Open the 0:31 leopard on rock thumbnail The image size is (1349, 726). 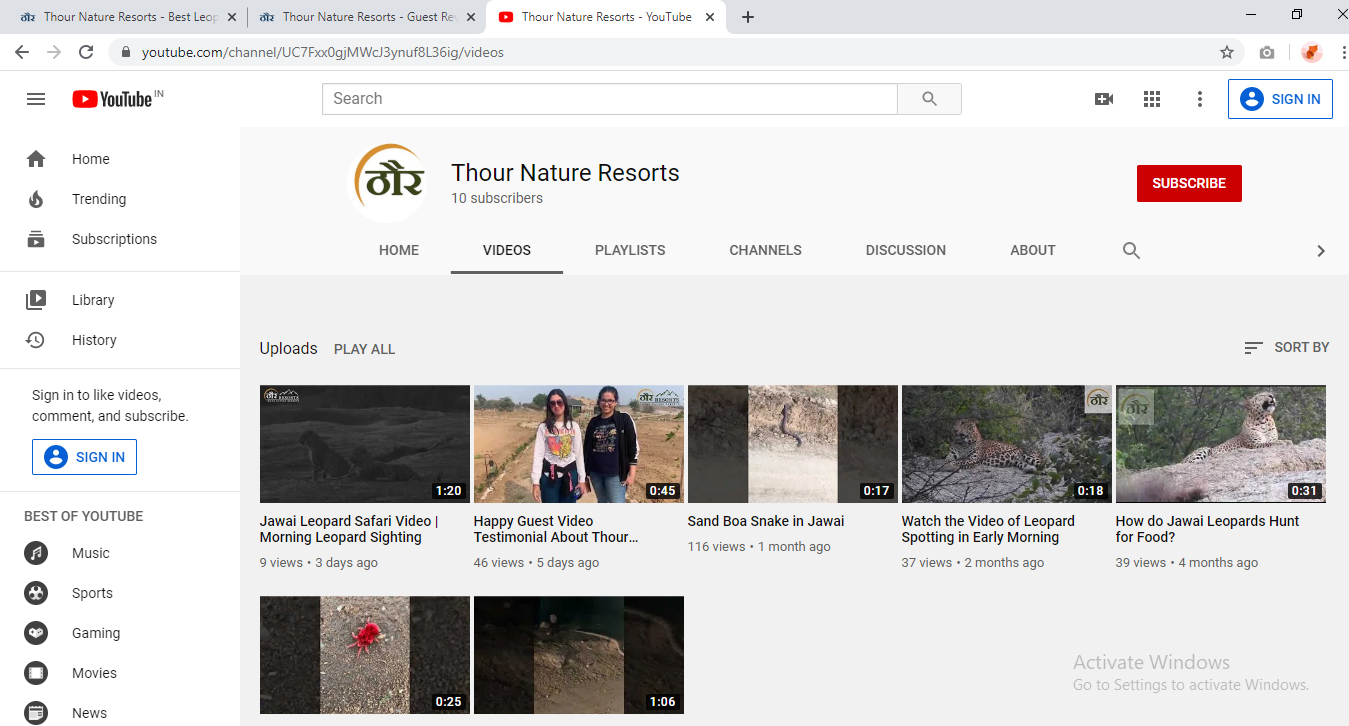click(x=1221, y=444)
